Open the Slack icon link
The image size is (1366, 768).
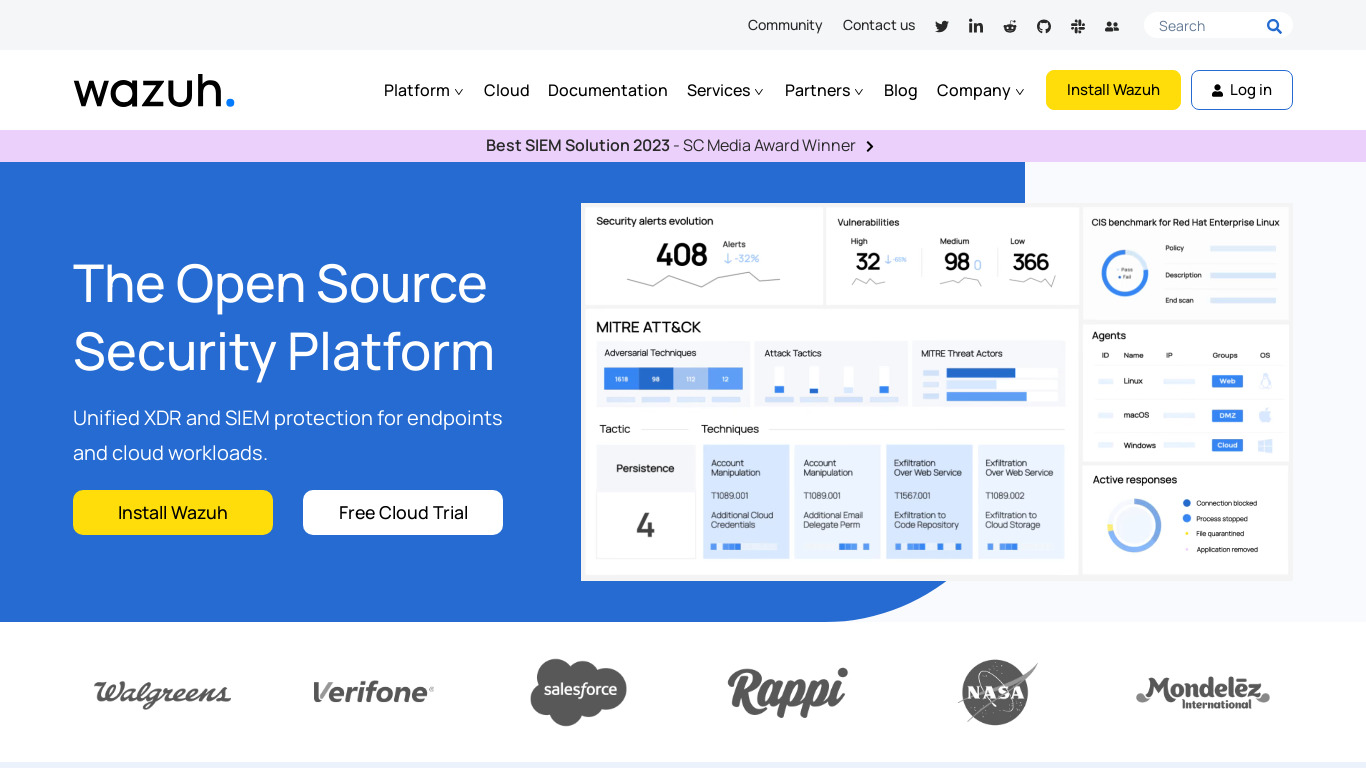[x=1078, y=26]
